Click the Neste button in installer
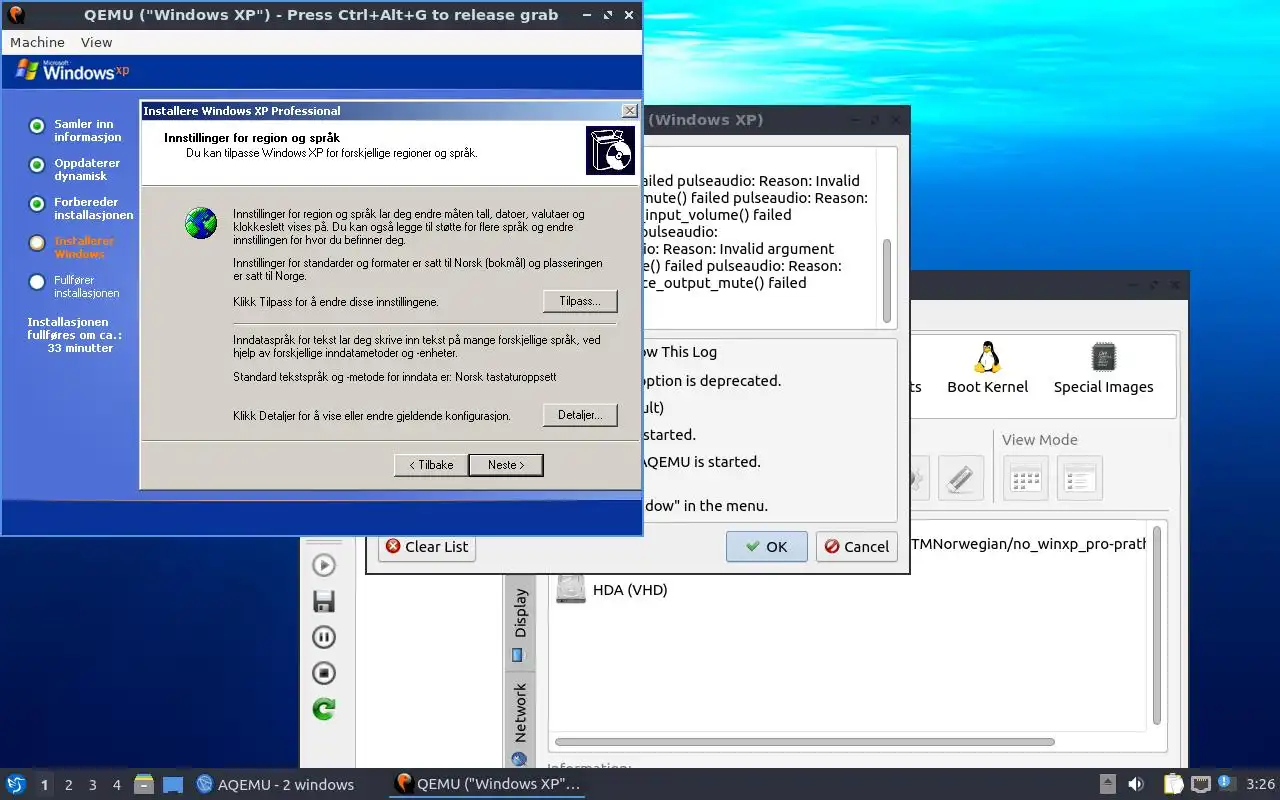Screen dimensions: 1280x800 click(506, 465)
